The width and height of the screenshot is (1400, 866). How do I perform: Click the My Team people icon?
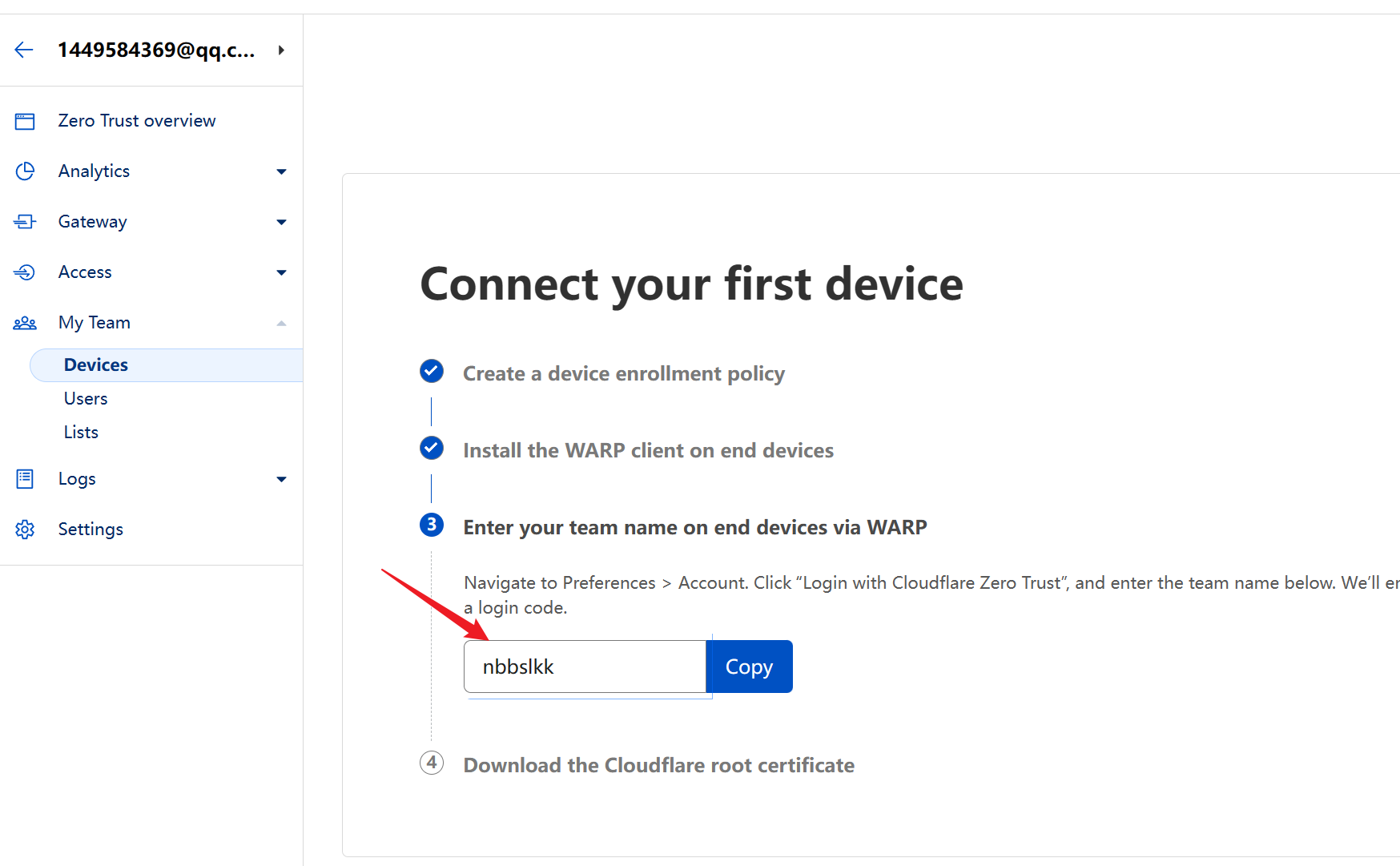pyautogui.click(x=25, y=323)
